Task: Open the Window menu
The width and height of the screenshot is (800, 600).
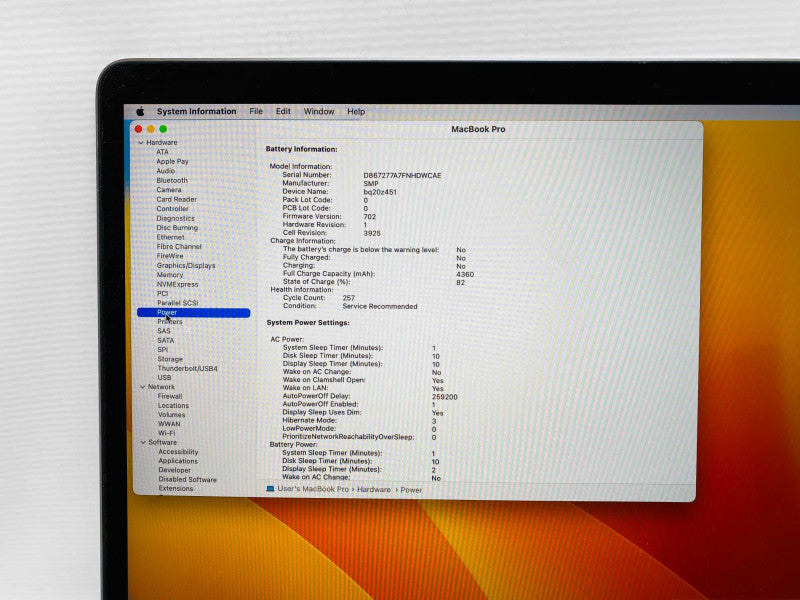Action: pyautogui.click(x=319, y=111)
